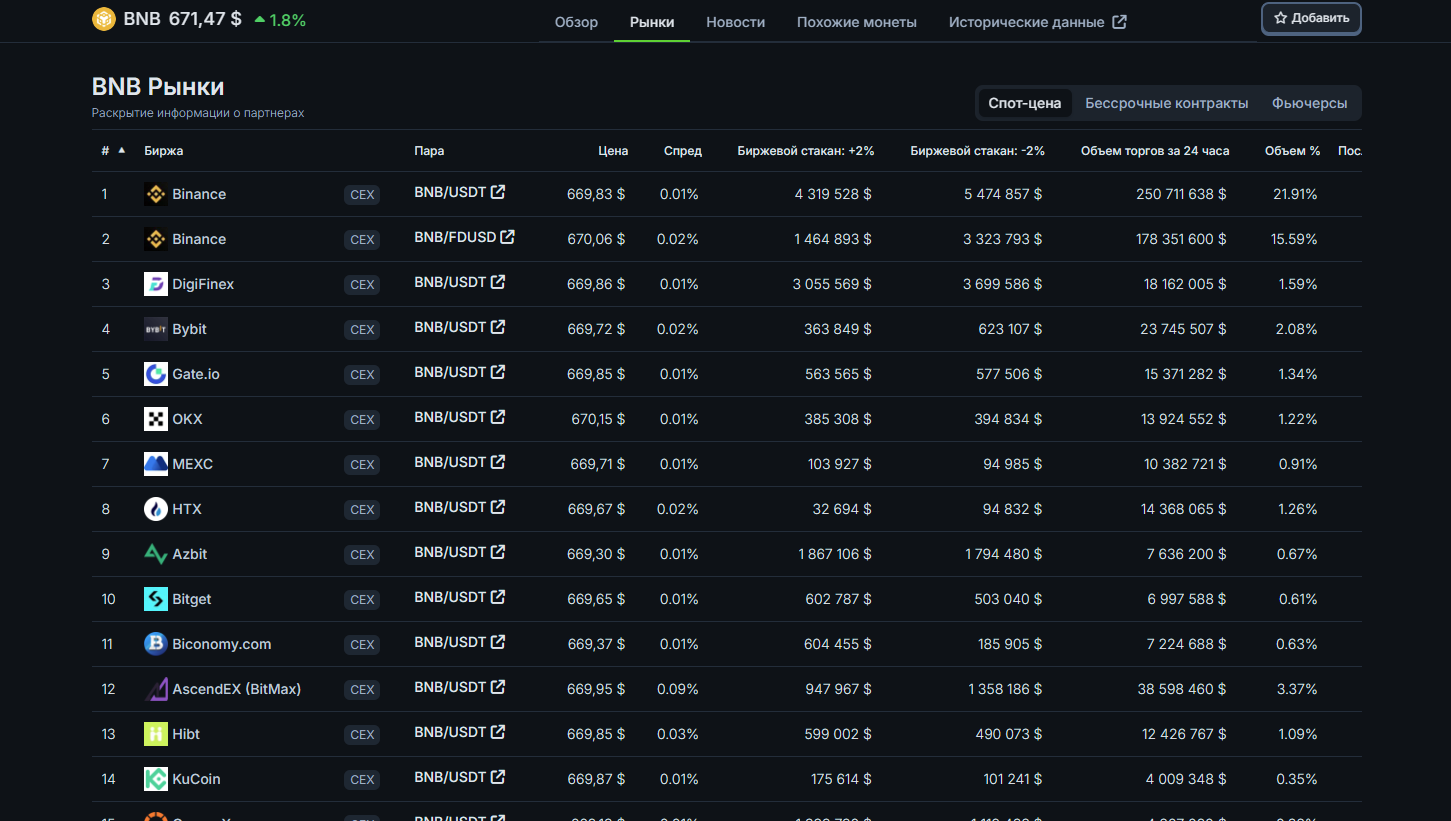Viewport: 1451px width, 821px height.
Task: Open external link icon in MEXC row
Action: [x=498, y=462]
